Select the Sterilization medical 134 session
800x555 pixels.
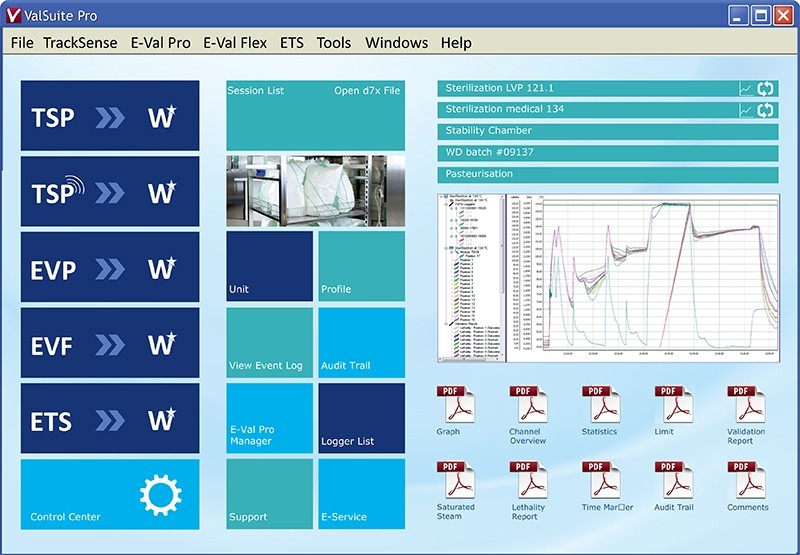pyautogui.click(x=608, y=110)
